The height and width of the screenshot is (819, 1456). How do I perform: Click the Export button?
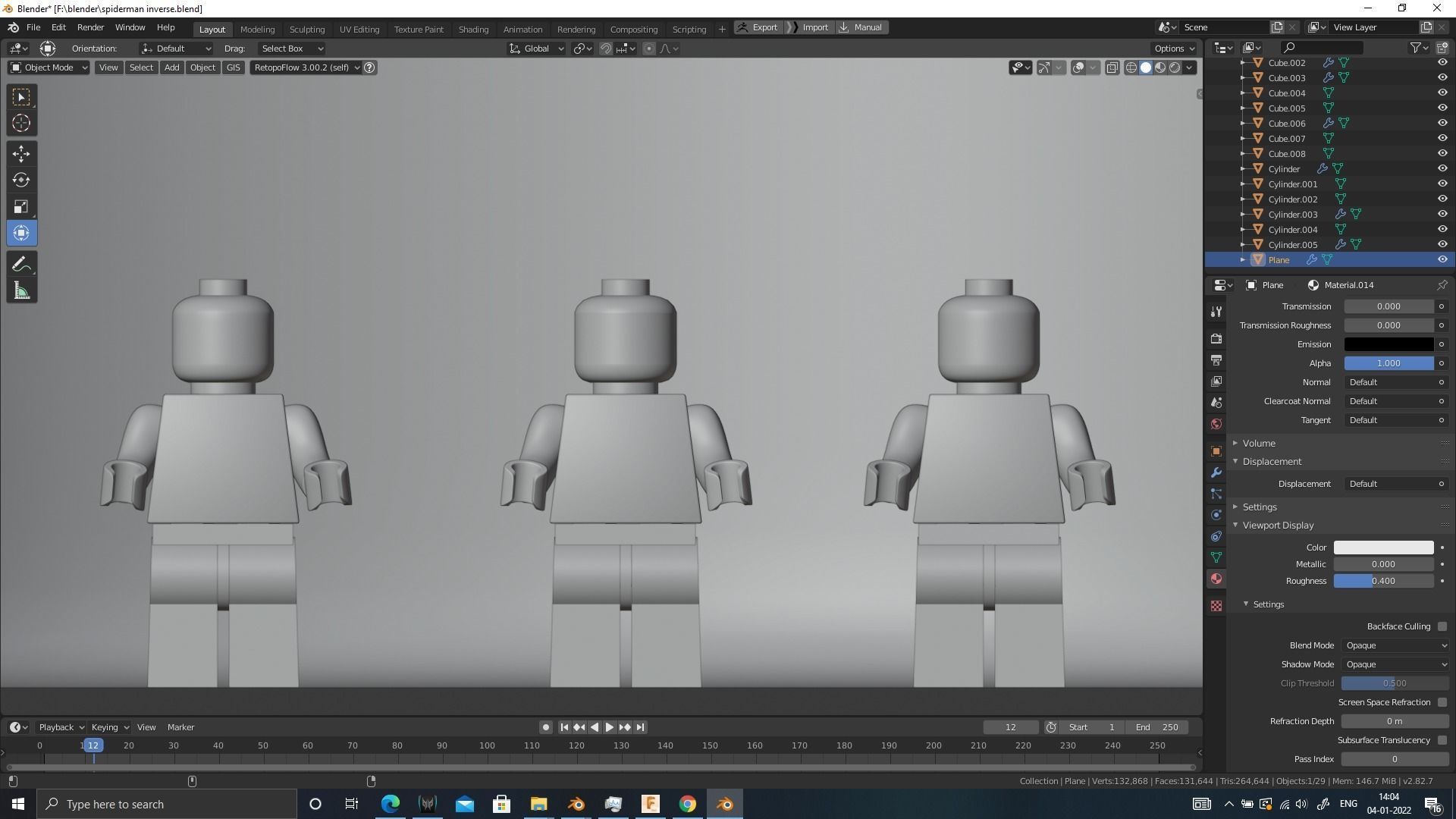click(x=757, y=27)
